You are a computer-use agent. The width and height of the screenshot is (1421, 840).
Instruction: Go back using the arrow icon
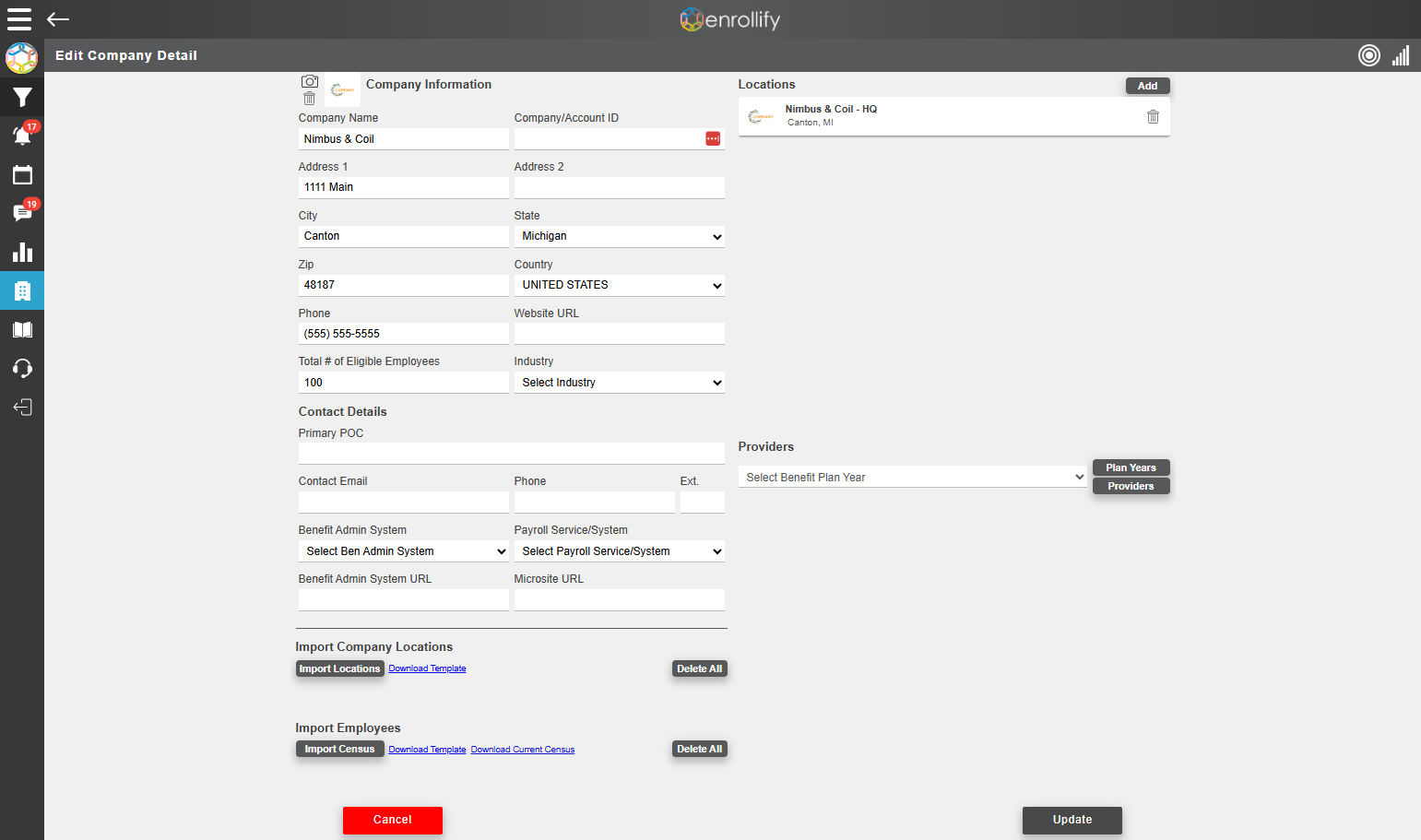(x=58, y=19)
